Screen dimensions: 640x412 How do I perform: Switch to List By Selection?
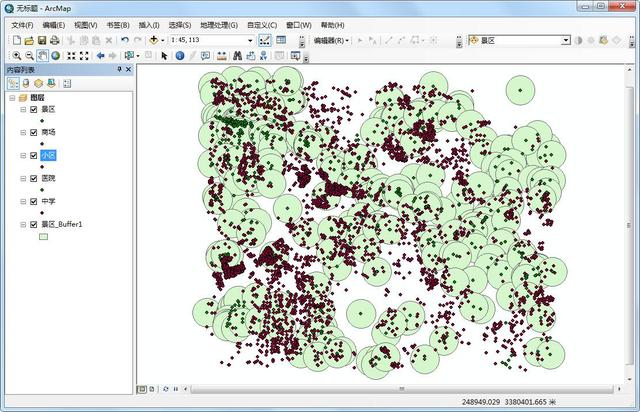click(51, 84)
